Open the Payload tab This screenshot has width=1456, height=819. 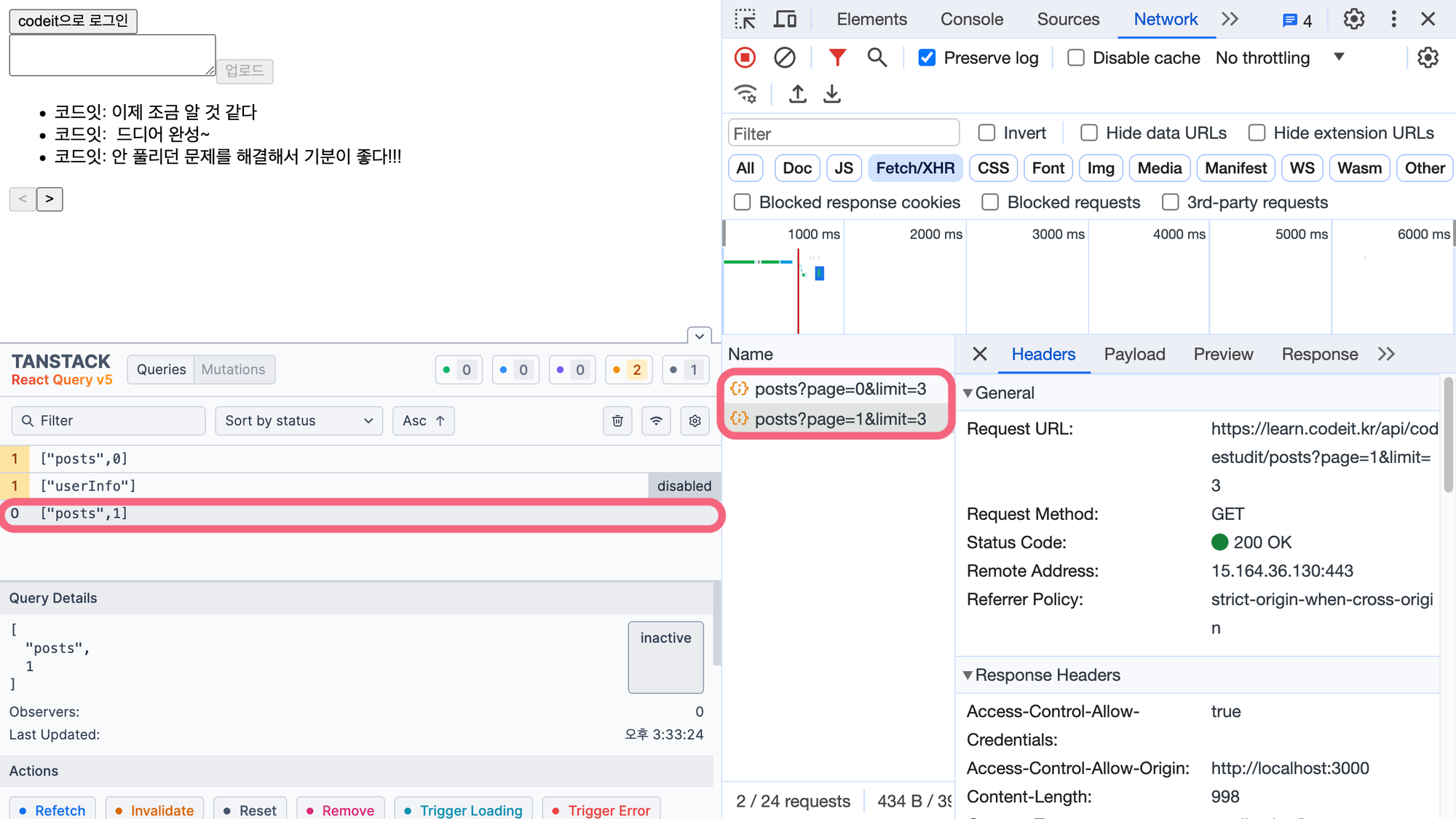coord(1134,355)
